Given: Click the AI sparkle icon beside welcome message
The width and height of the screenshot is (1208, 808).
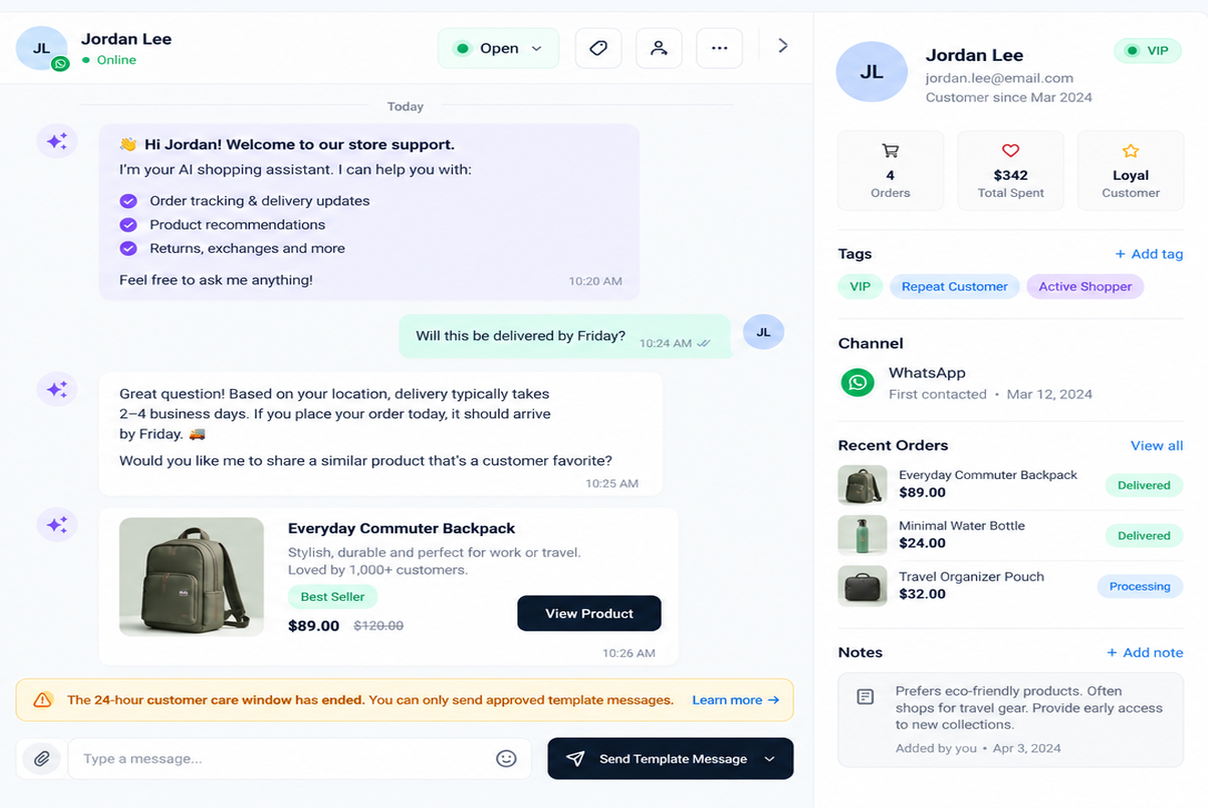Looking at the screenshot, I should (x=57, y=141).
